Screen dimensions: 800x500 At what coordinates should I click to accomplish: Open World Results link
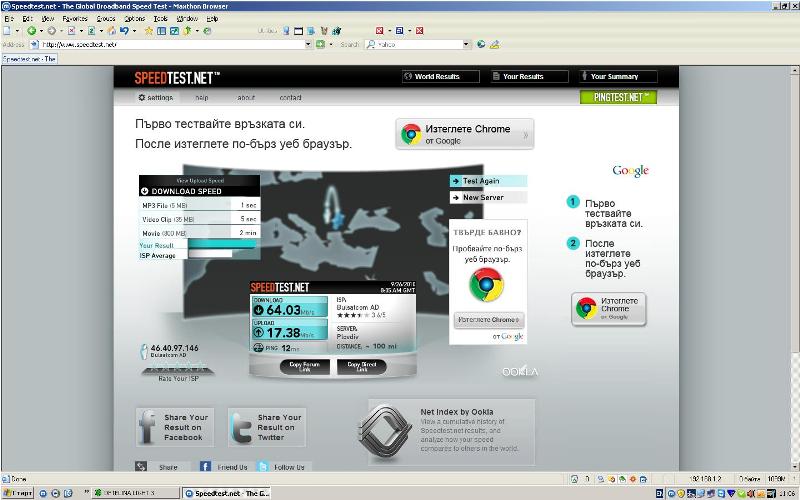(431, 76)
